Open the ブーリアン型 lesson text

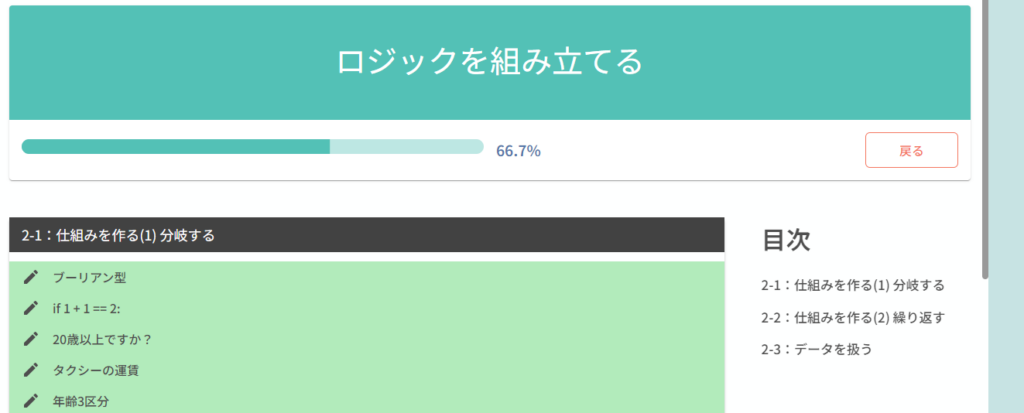point(90,277)
